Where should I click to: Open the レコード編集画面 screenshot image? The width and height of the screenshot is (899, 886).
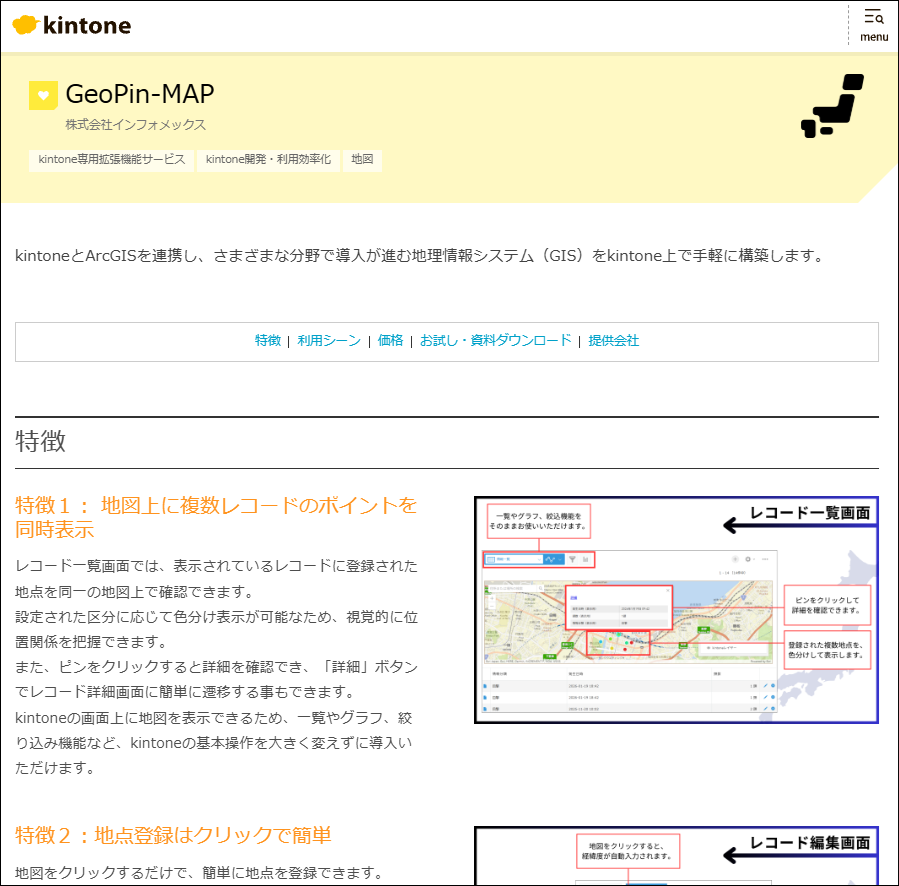click(x=676, y=855)
